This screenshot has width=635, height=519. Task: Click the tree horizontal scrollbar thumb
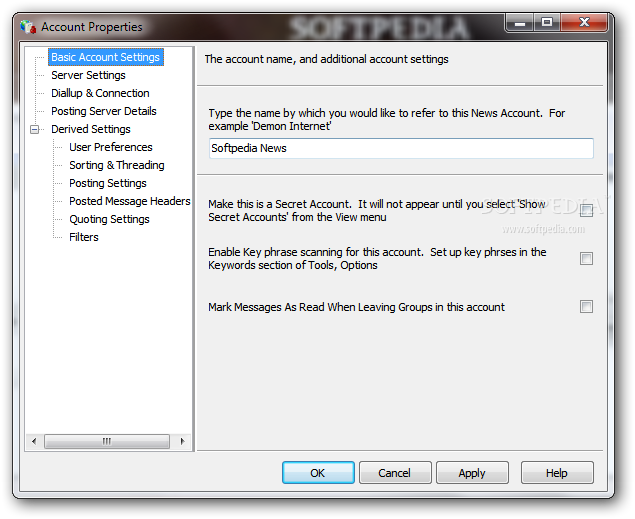coord(107,441)
